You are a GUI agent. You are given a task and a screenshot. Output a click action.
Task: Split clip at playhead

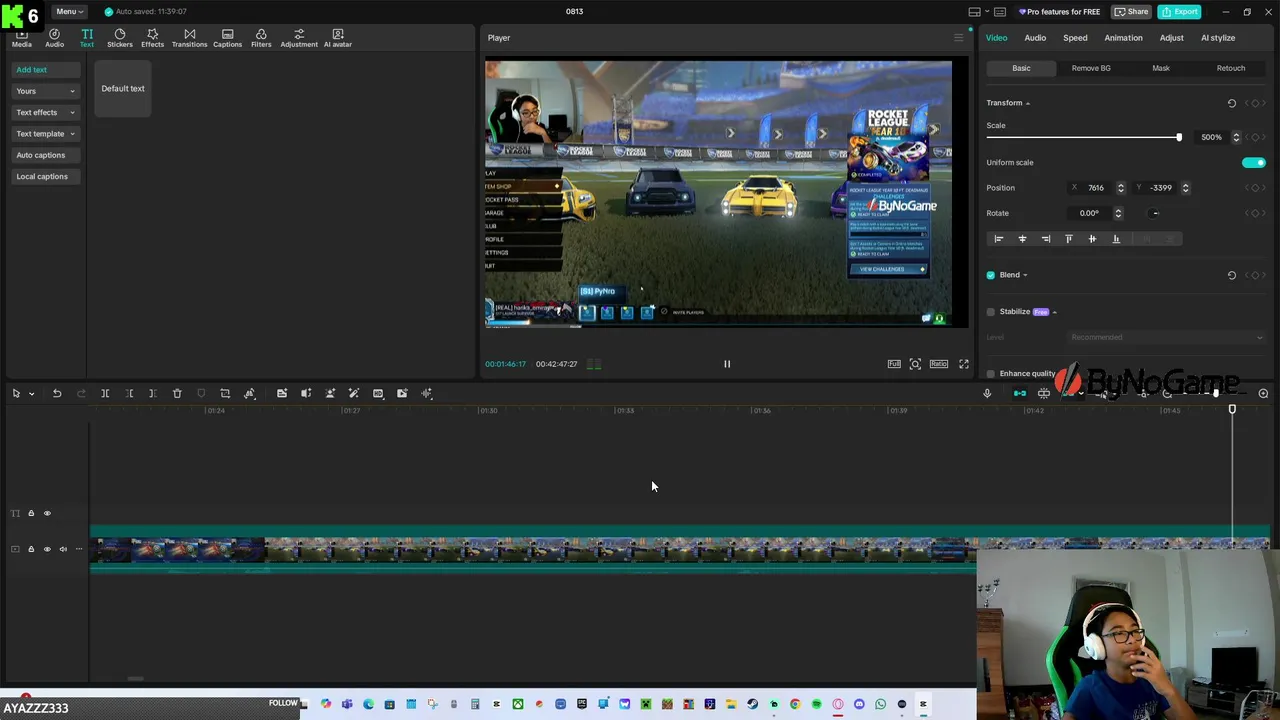(x=105, y=393)
